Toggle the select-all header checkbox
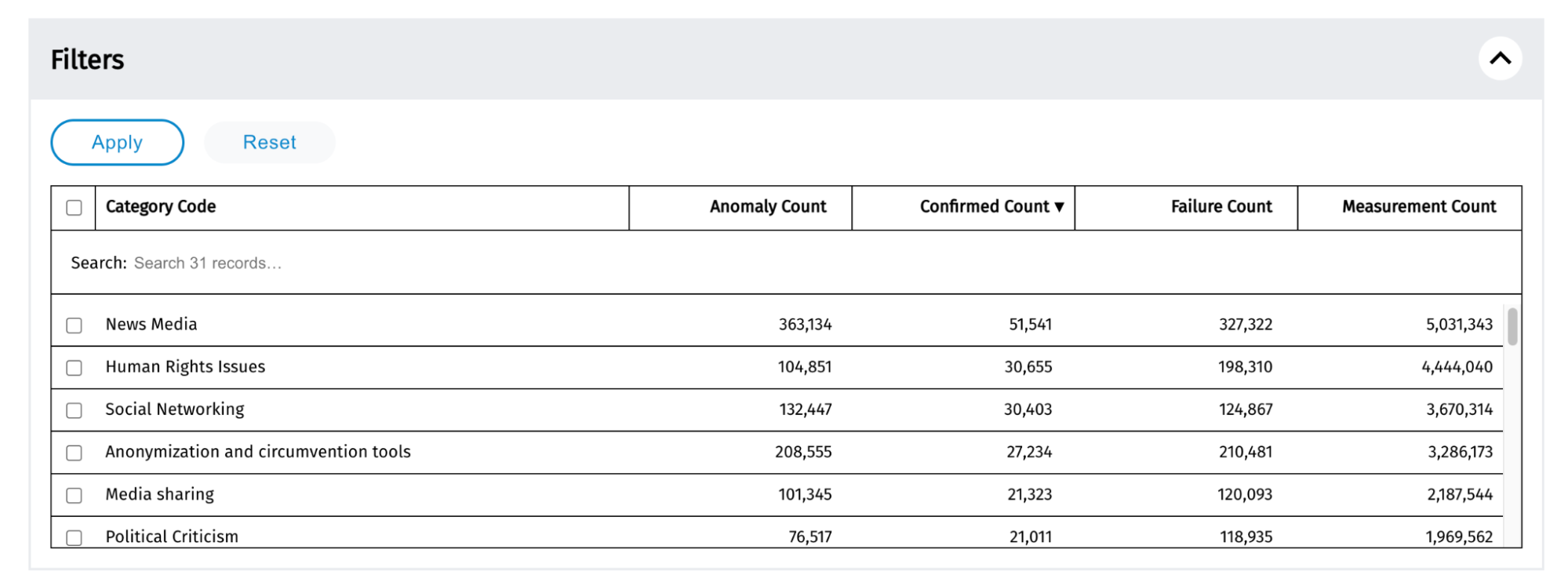The width and height of the screenshot is (1568, 586). (x=75, y=208)
